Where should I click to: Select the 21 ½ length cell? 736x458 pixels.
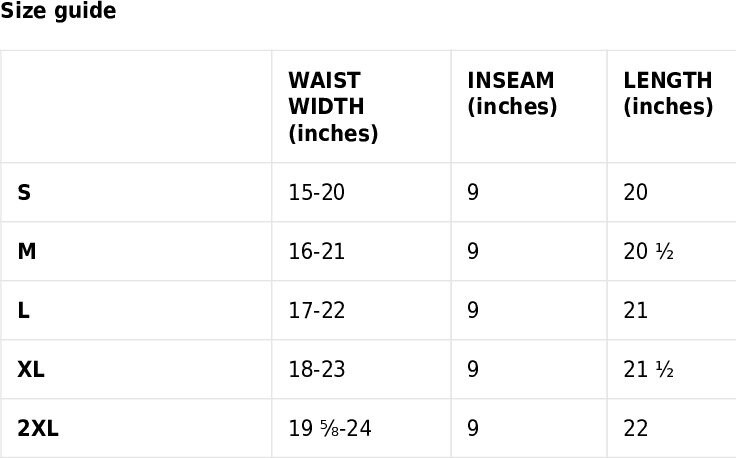[x=672, y=370]
